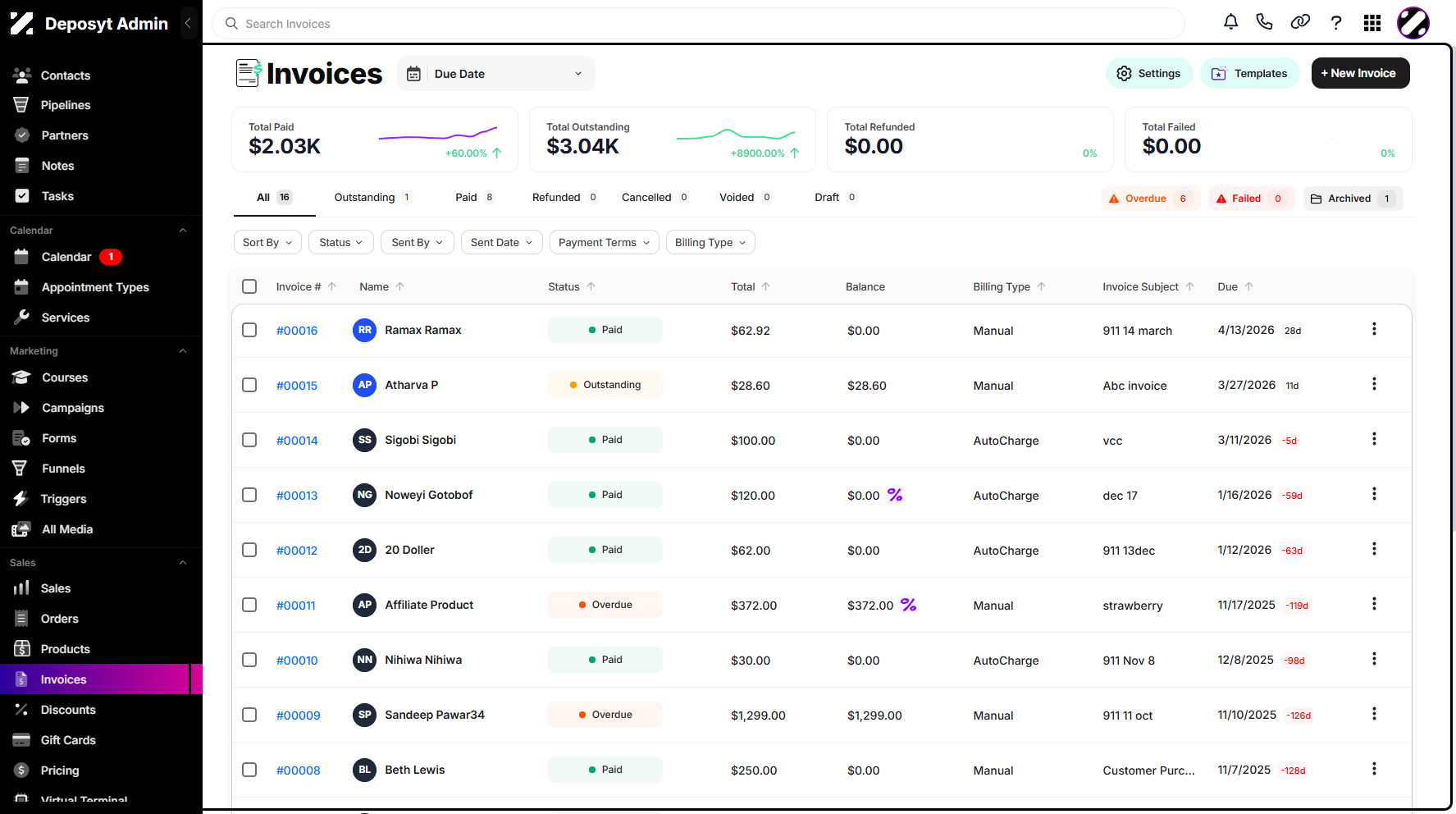
Task: Select checkbox for invoice #00010
Action: [249, 660]
